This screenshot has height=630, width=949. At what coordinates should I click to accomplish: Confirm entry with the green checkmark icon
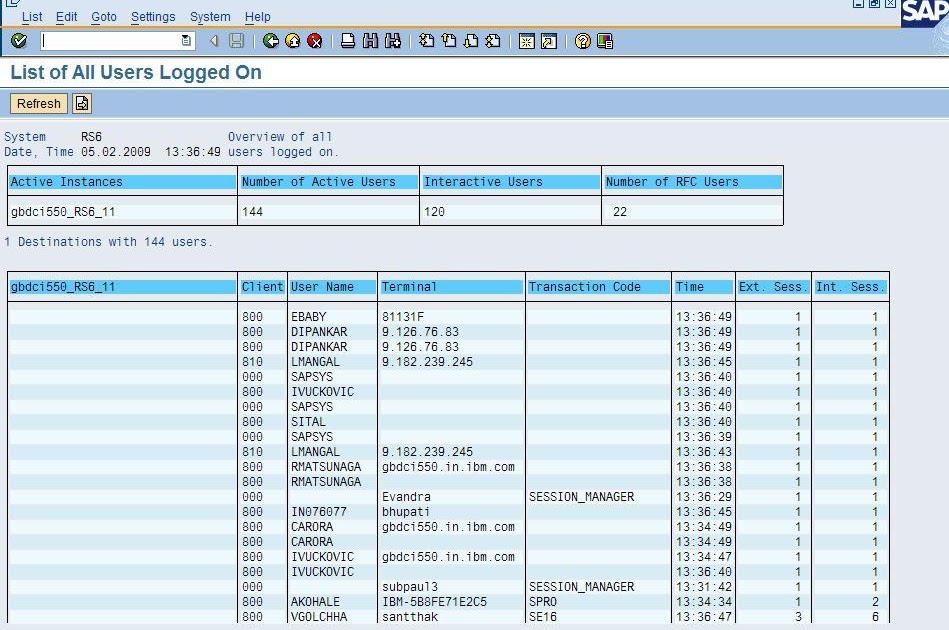pyautogui.click(x=17, y=41)
